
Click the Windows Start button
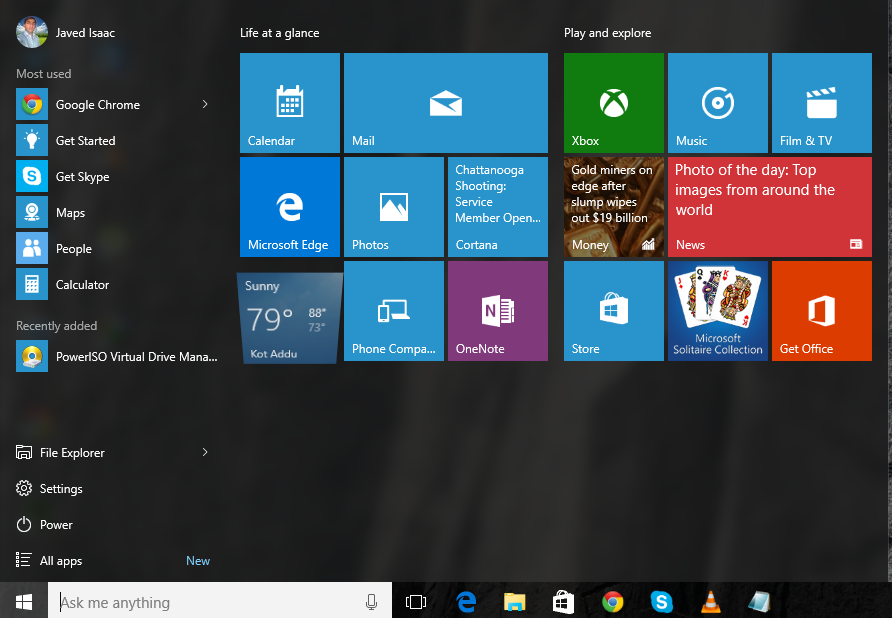click(x=24, y=601)
